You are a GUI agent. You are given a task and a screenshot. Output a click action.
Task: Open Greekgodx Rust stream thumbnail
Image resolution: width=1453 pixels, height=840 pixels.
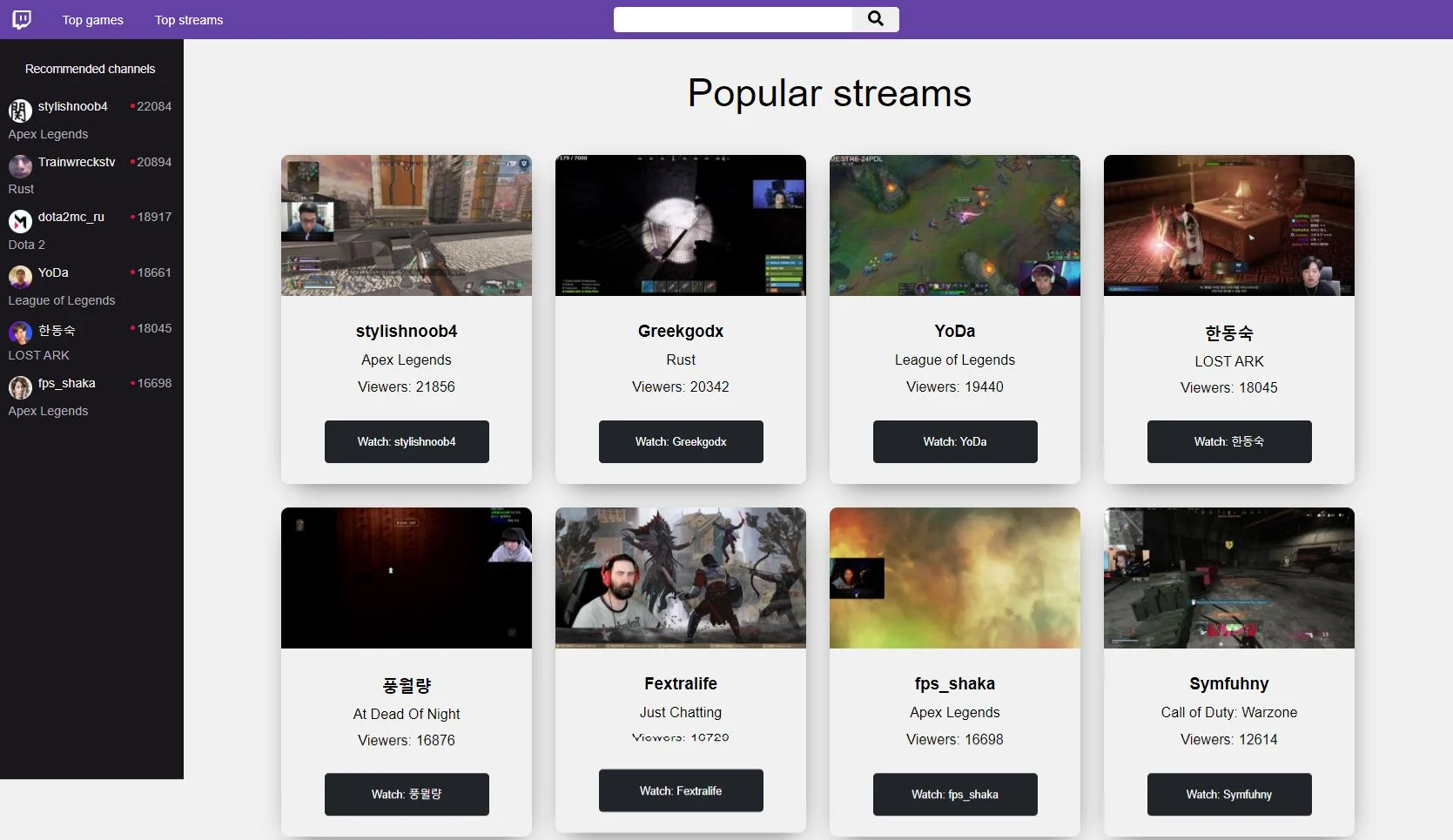[681, 225]
